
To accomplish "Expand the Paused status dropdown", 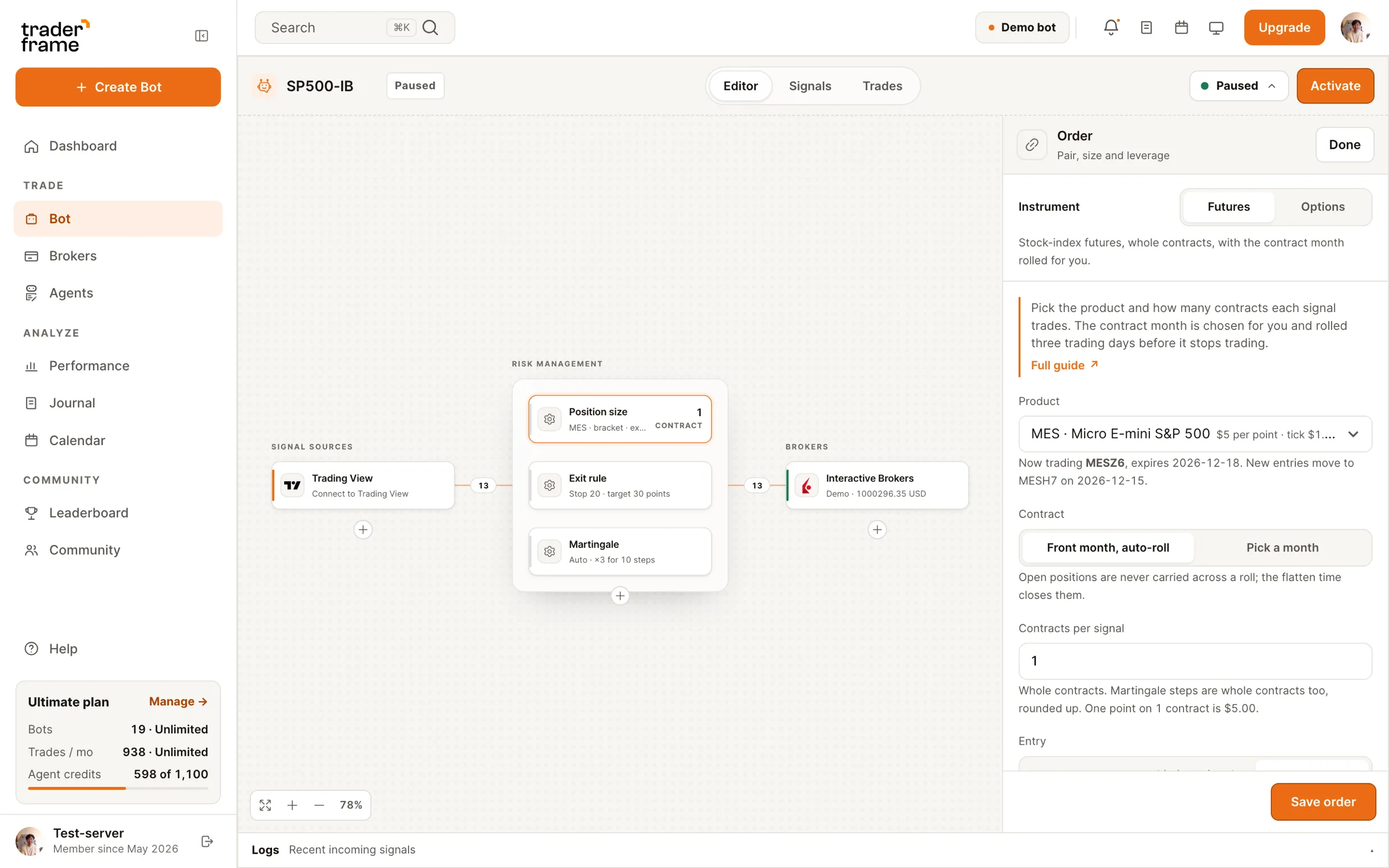I will [1239, 86].
